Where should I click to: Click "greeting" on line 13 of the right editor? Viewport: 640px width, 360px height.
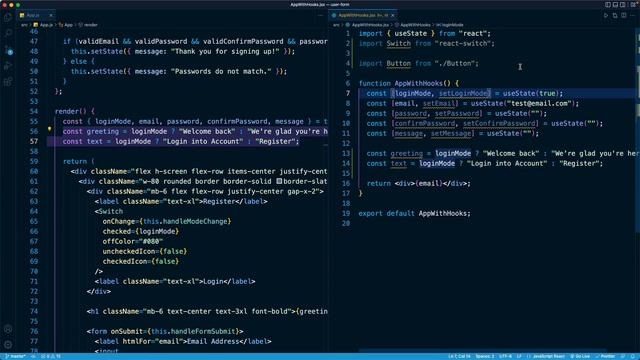pyautogui.click(x=407, y=153)
